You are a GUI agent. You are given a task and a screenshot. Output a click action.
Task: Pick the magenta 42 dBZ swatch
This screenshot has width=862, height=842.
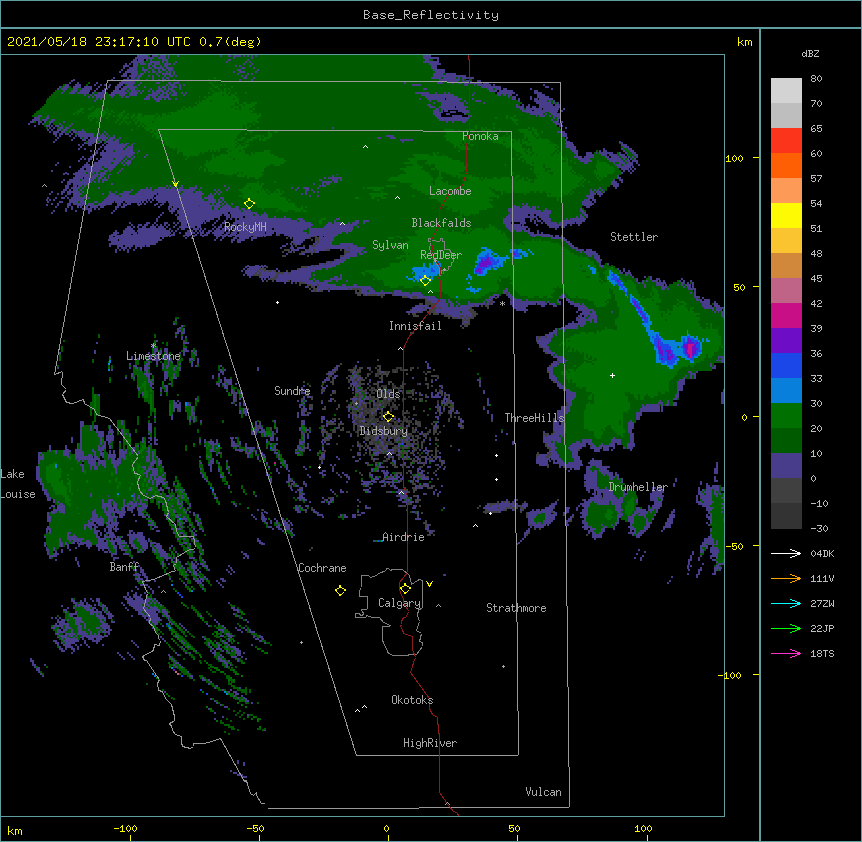[x=786, y=315]
